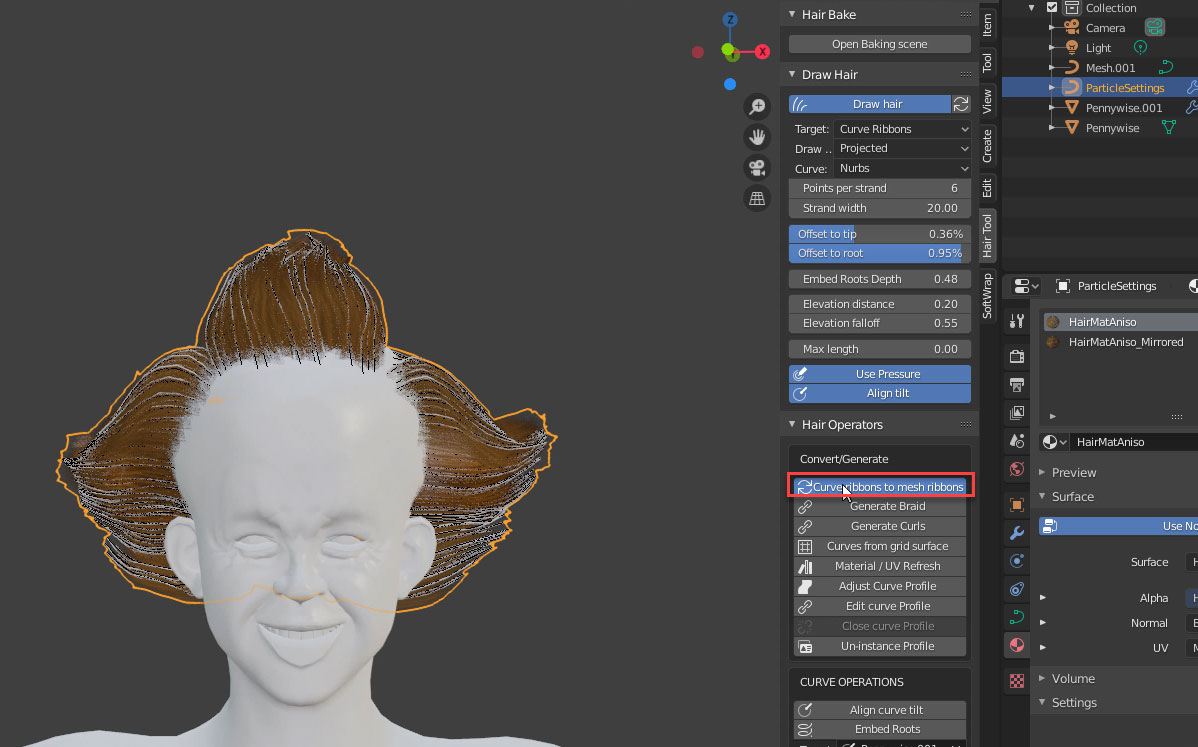This screenshot has width=1198, height=747.
Task: Open the Output properties tab (printer icon)
Action: click(1017, 384)
